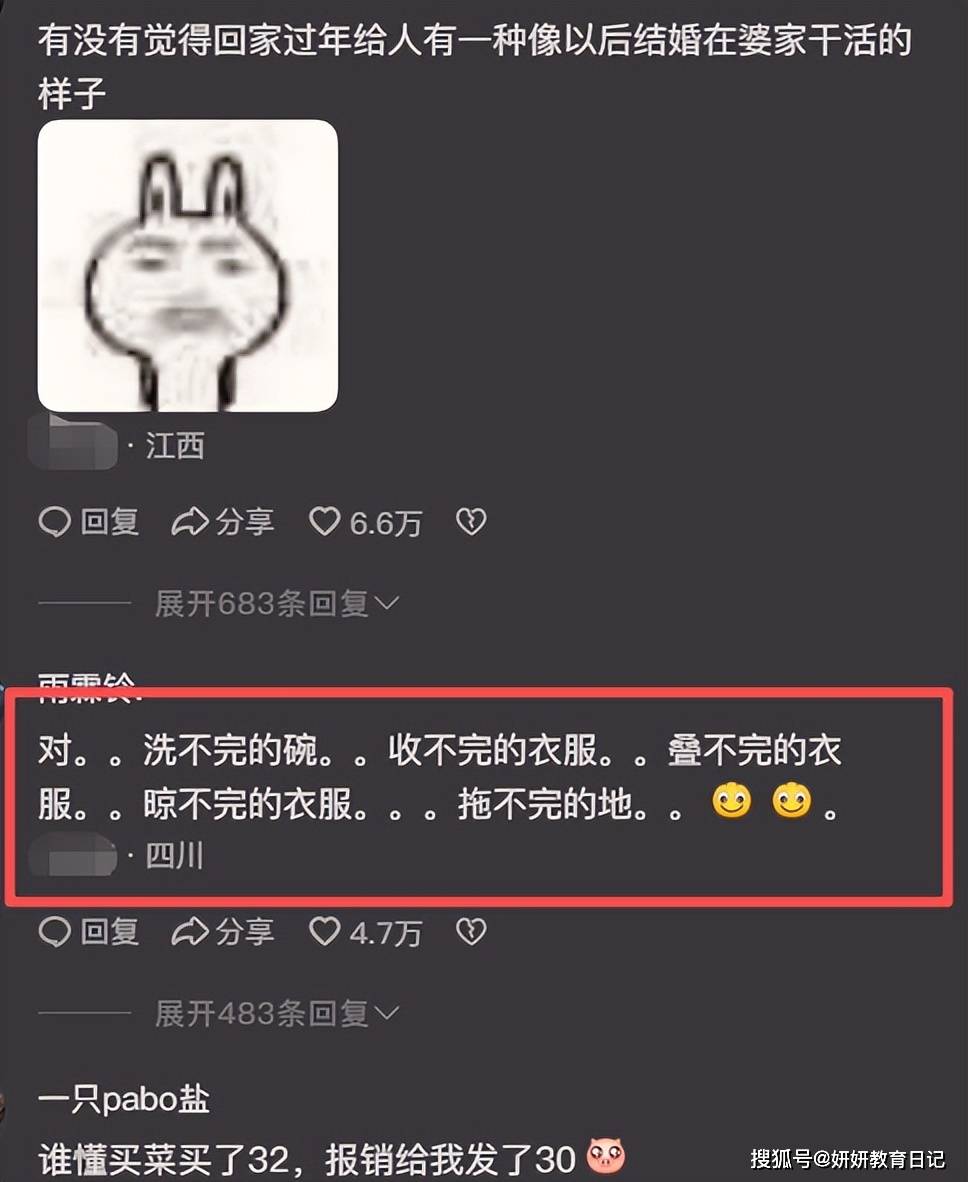This screenshot has height=1182, width=968.
Task: Open the rabbit meme image thumbnail
Action: [188, 265]
